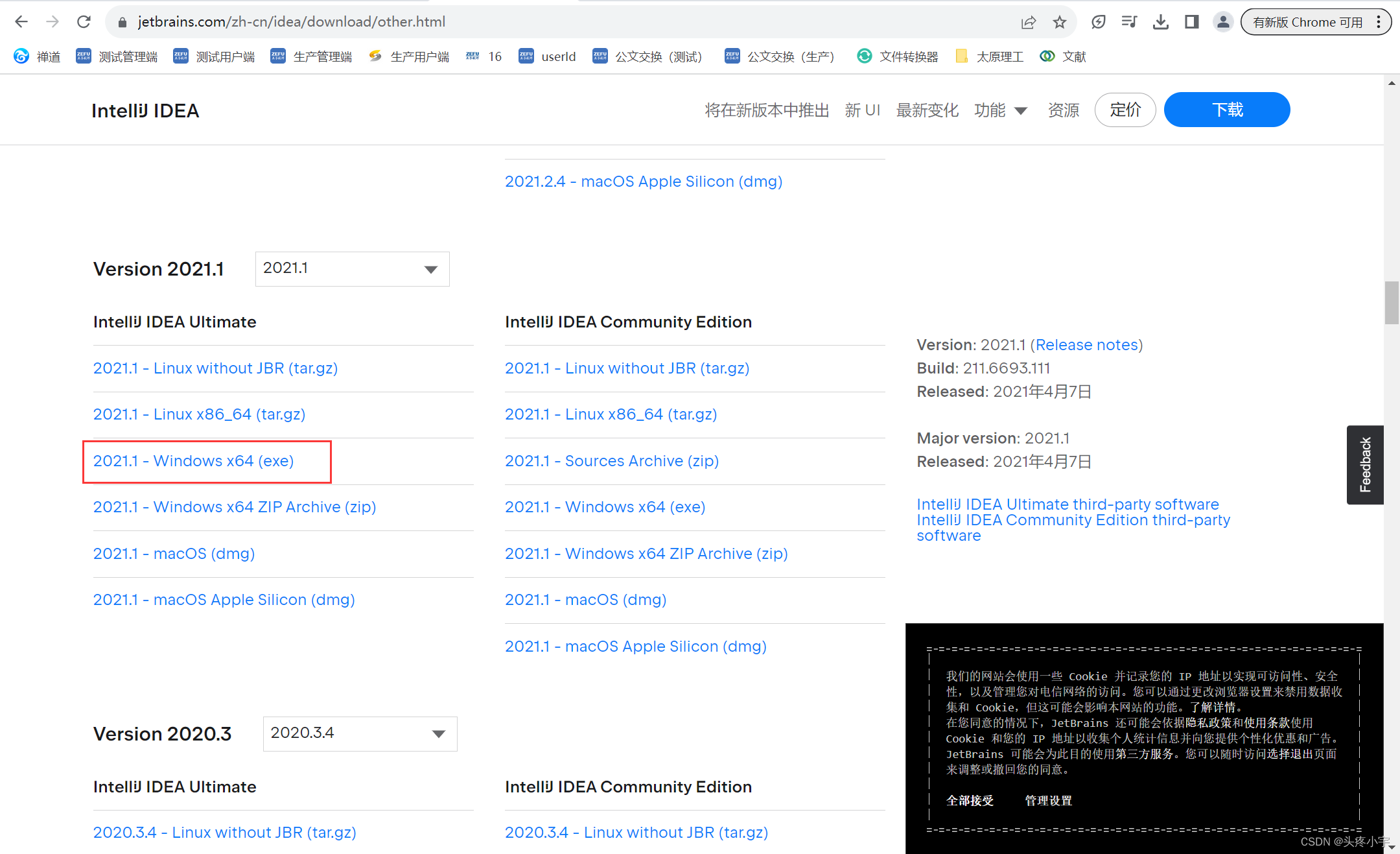The image size is (1400, 854).
Task: Reload the current page
Action: [x=84, y=22]
